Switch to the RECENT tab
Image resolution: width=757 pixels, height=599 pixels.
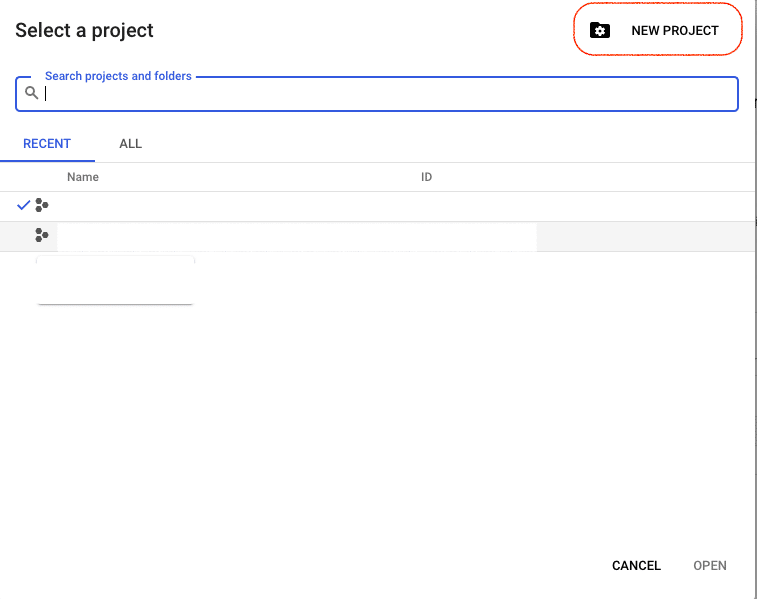tap(47, 144)
